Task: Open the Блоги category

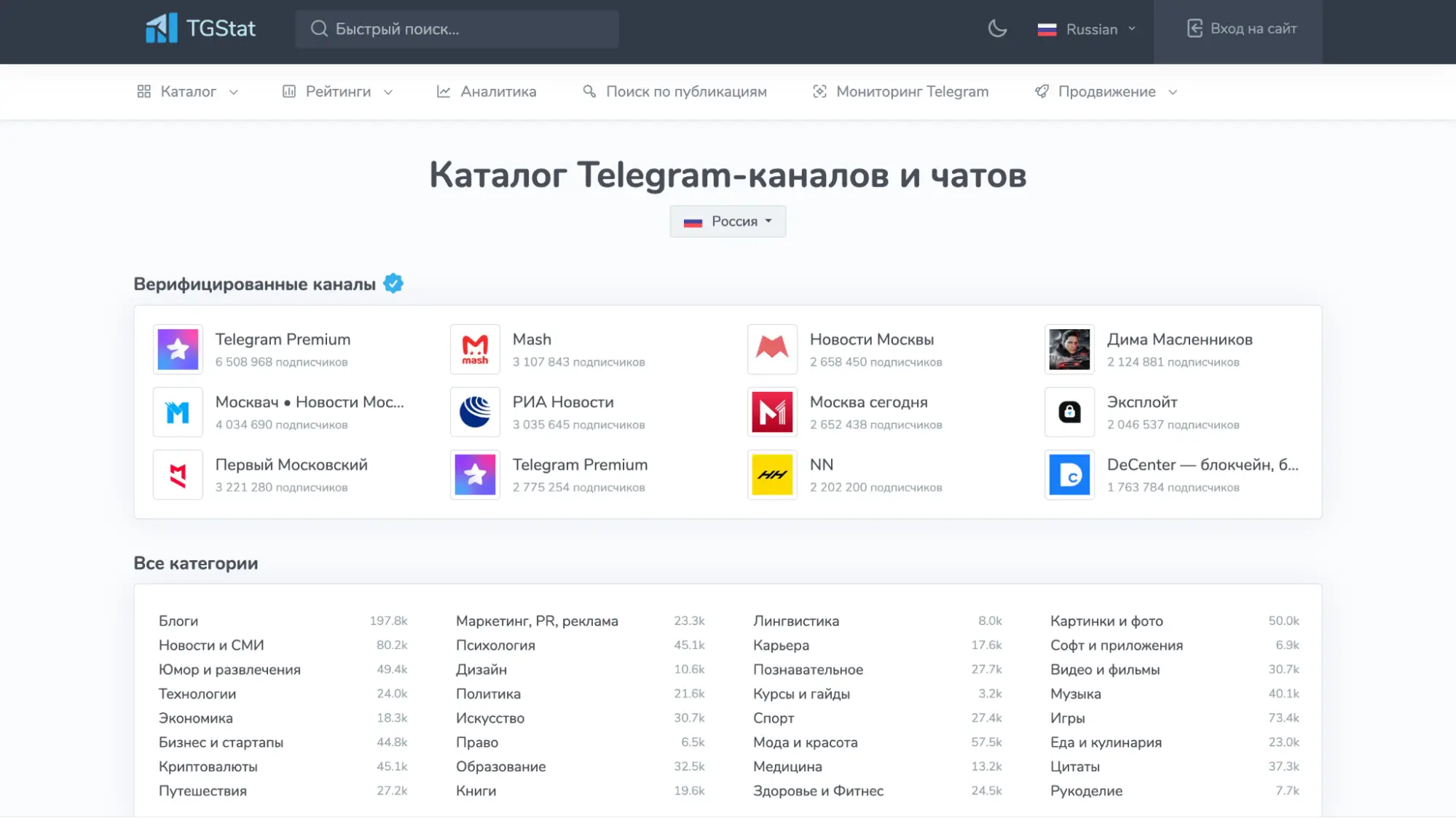Action: 178,621
